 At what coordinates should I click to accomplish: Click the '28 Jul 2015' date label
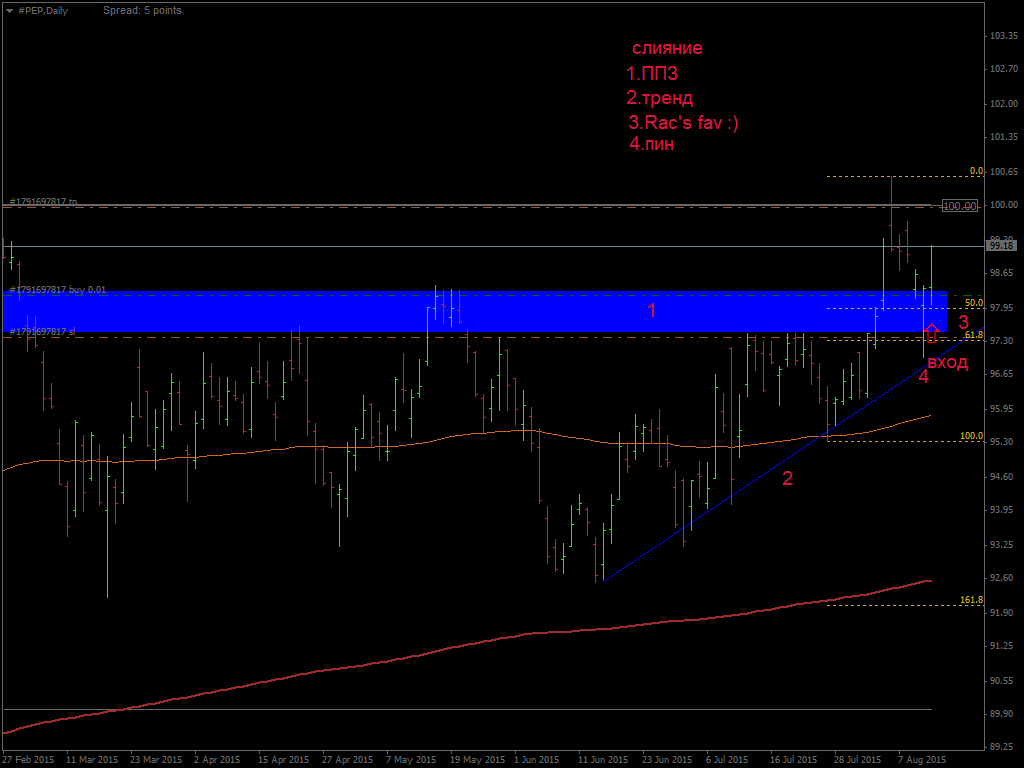tap(857, 760)
